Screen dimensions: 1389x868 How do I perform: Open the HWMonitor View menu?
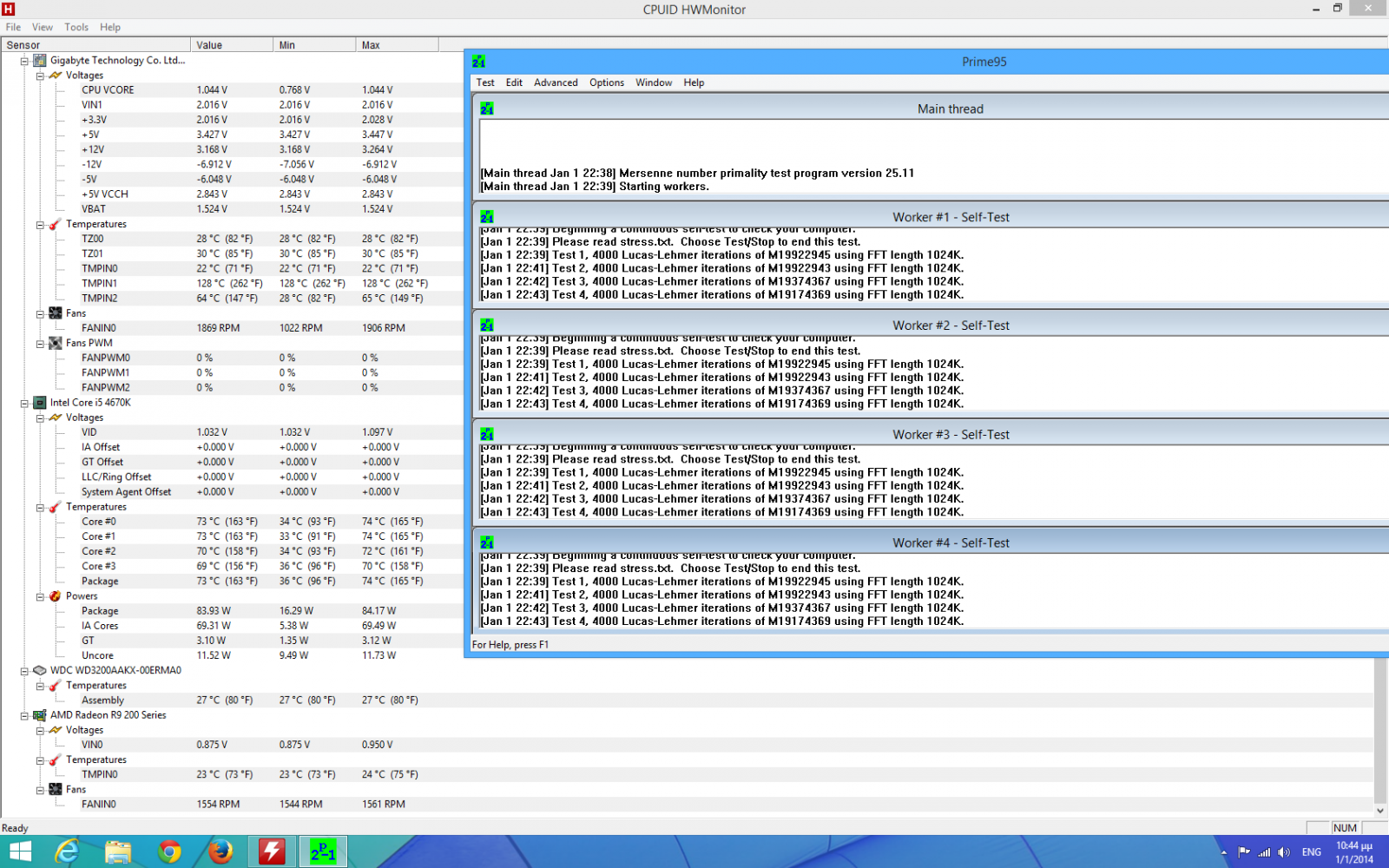[43, 27]
